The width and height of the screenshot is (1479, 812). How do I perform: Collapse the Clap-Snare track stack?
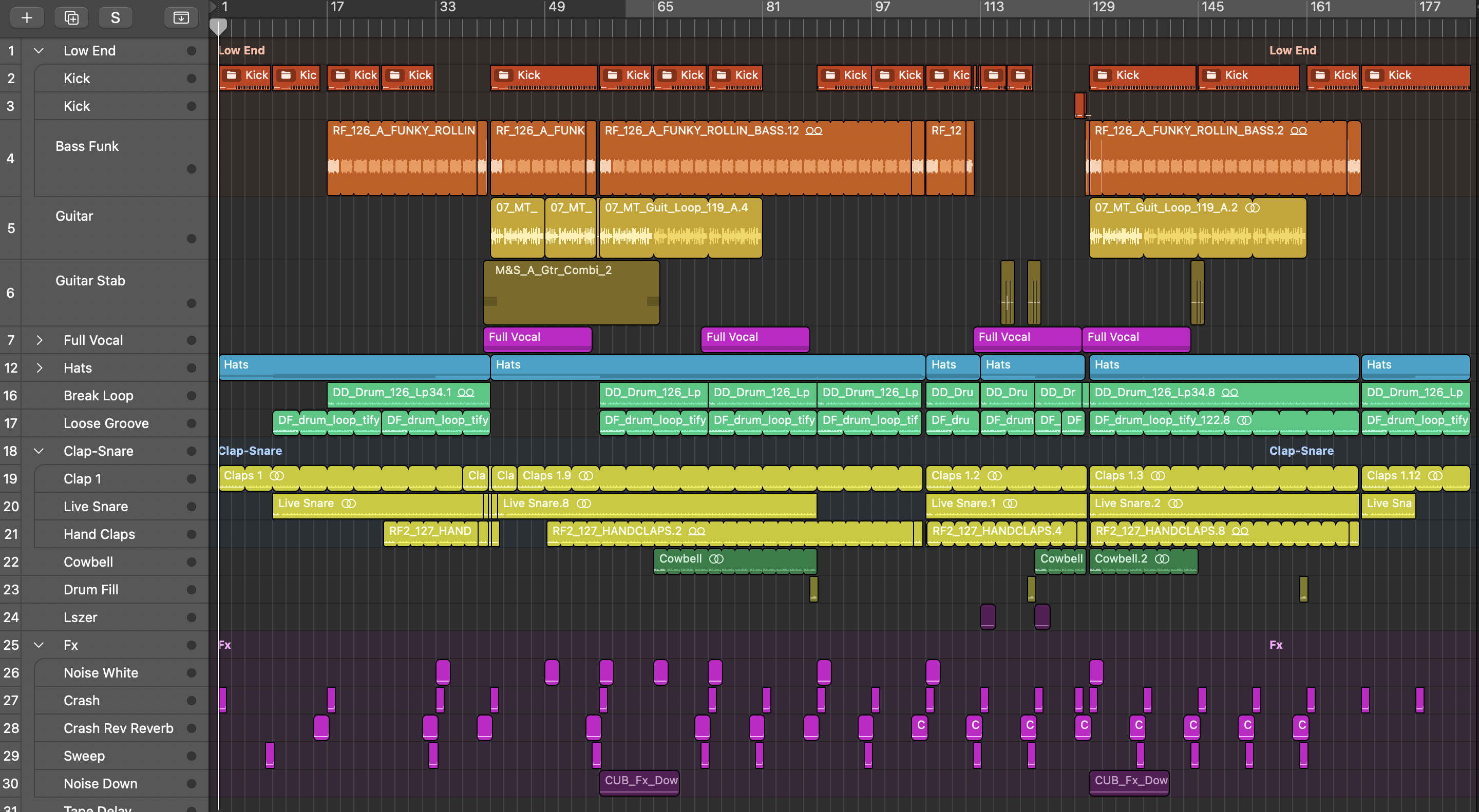point(39,451)
